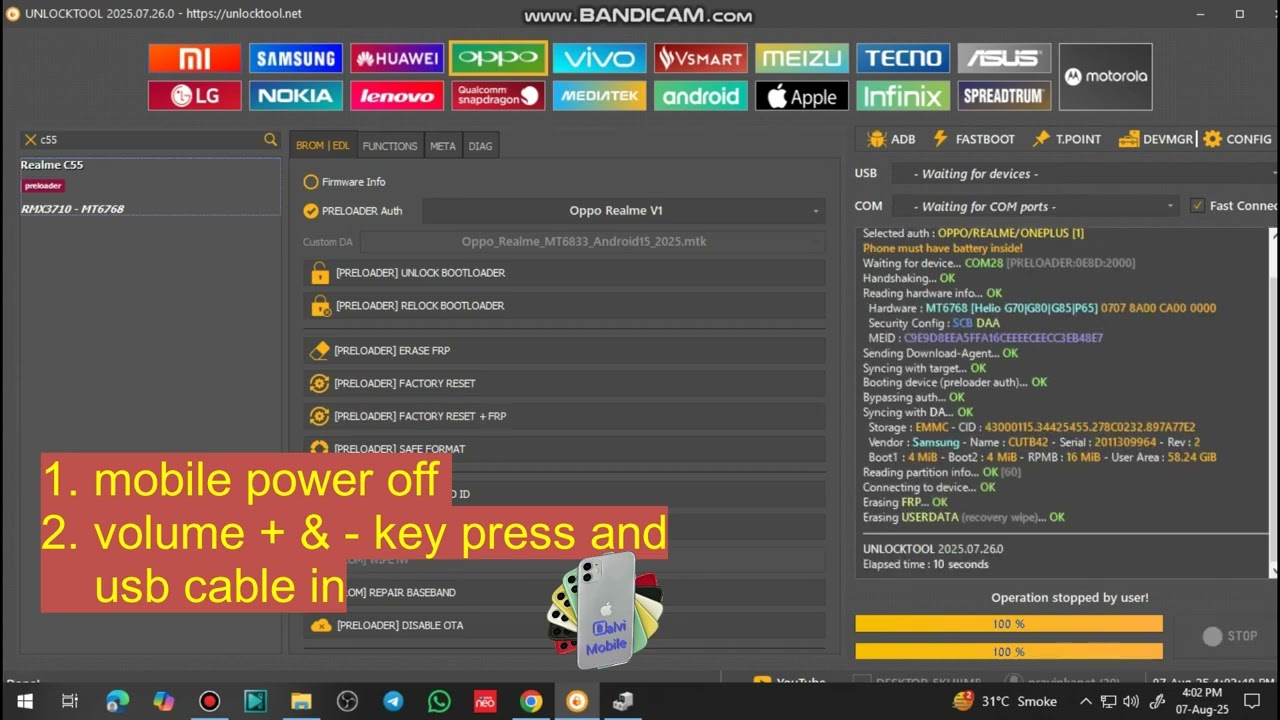Viewport: 1280px width, 720px height.
Task: Open the COM waiting for ports dropdown
Action: (x=1034, y=206)
